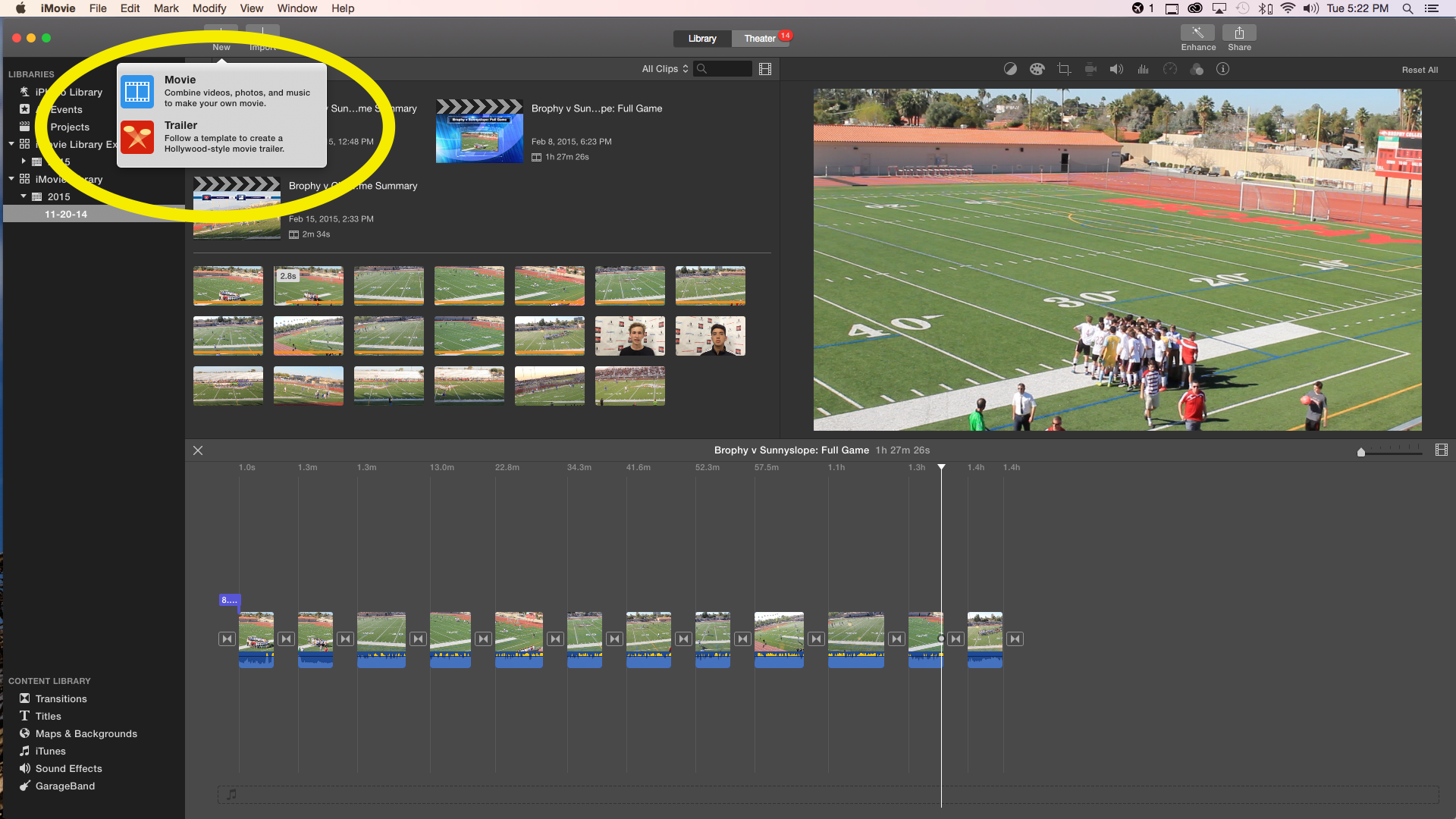Collapse the iMovie Library tree

coord(11,179)
